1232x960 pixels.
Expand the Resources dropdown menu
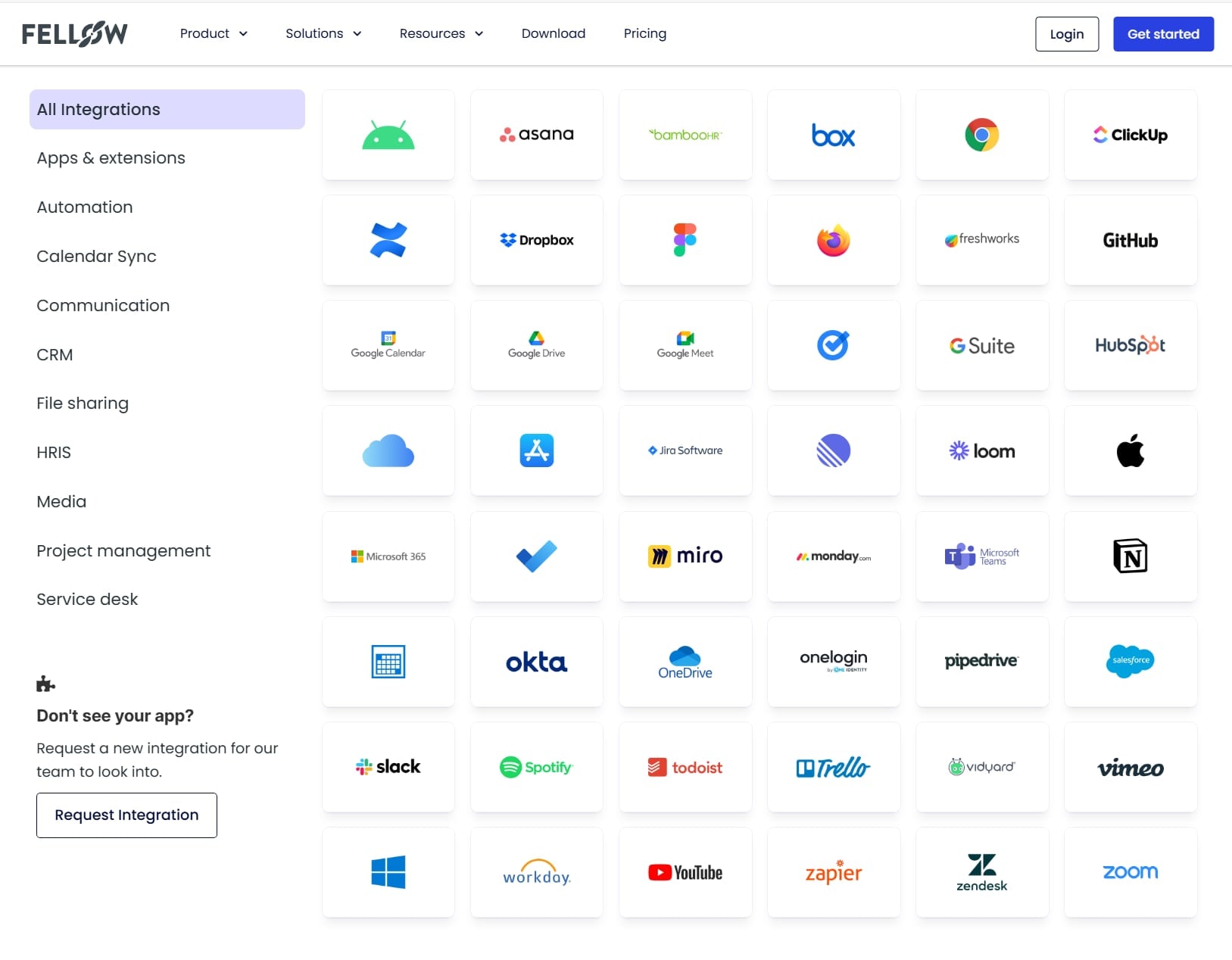pos(441,33)
